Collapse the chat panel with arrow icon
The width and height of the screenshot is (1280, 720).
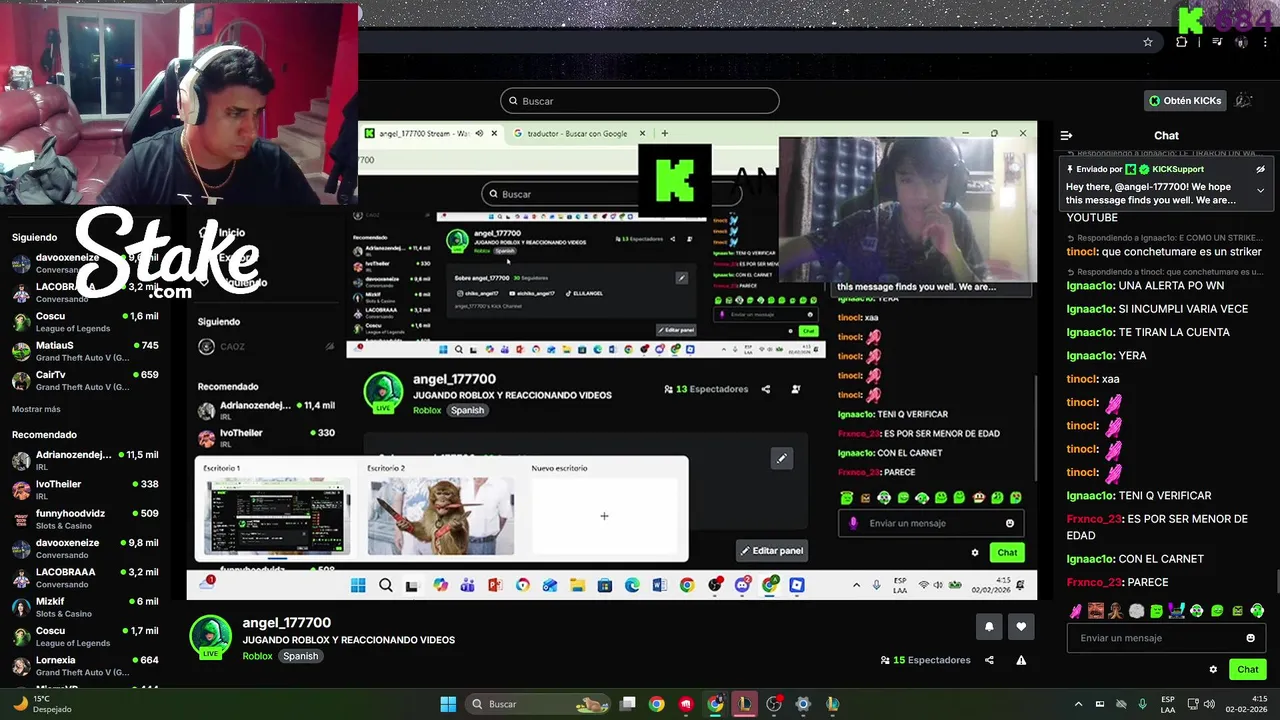(x=1066, y=135)
